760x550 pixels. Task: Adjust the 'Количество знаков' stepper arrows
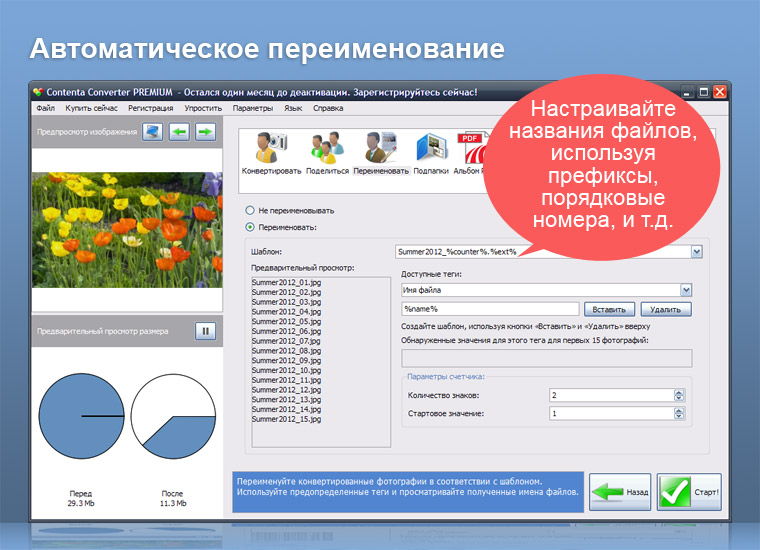(679, 395)
